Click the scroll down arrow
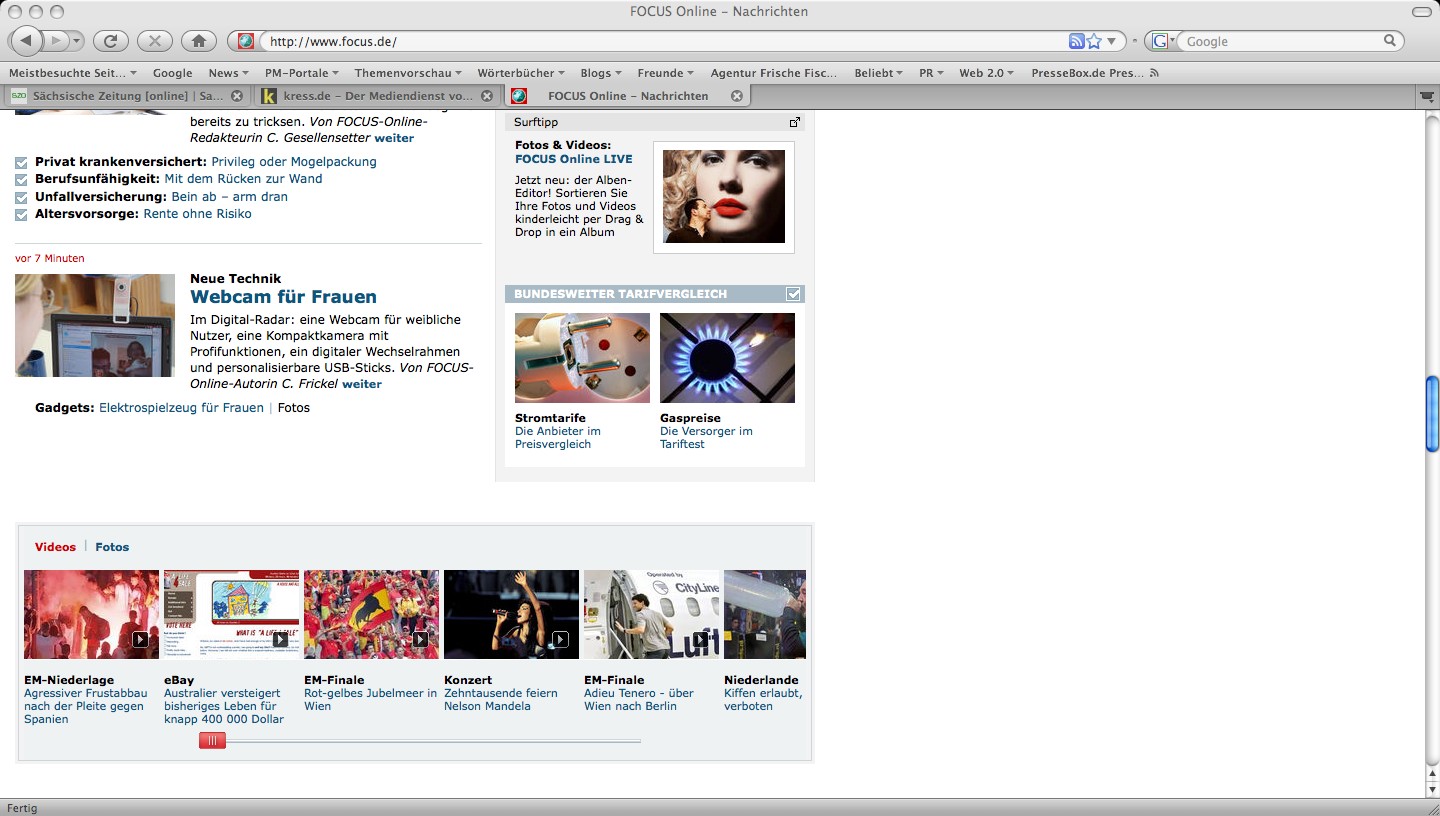Image resolution: width=1440 pixels, height=816 pixels. click(x=1432, y=789)
